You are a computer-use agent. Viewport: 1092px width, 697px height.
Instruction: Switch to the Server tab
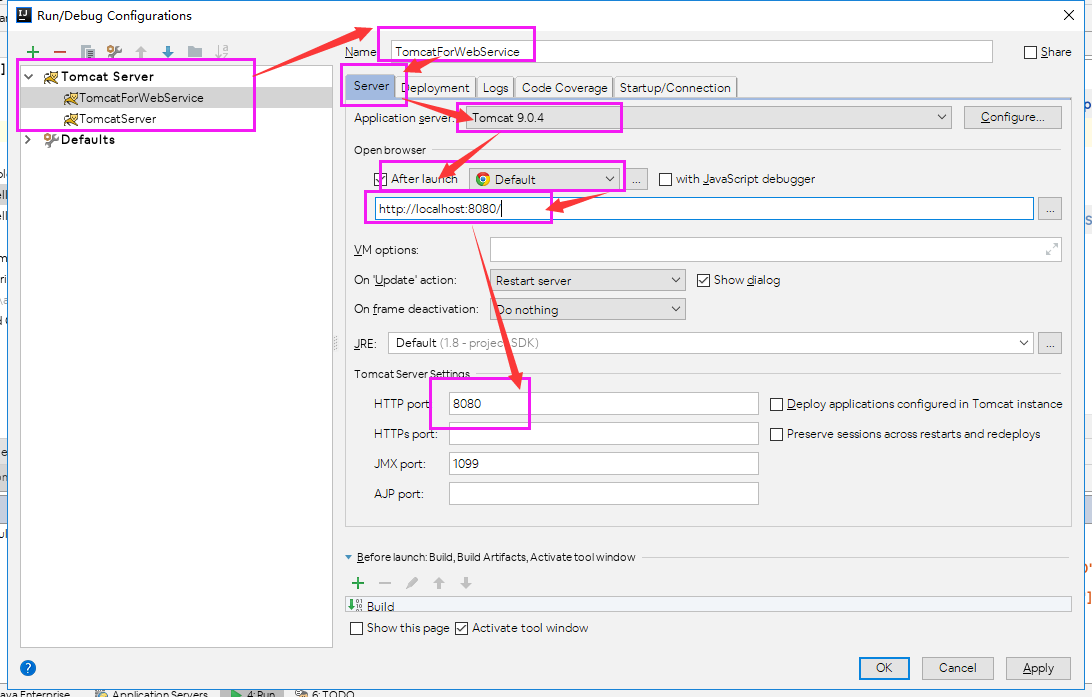[371, 86]
